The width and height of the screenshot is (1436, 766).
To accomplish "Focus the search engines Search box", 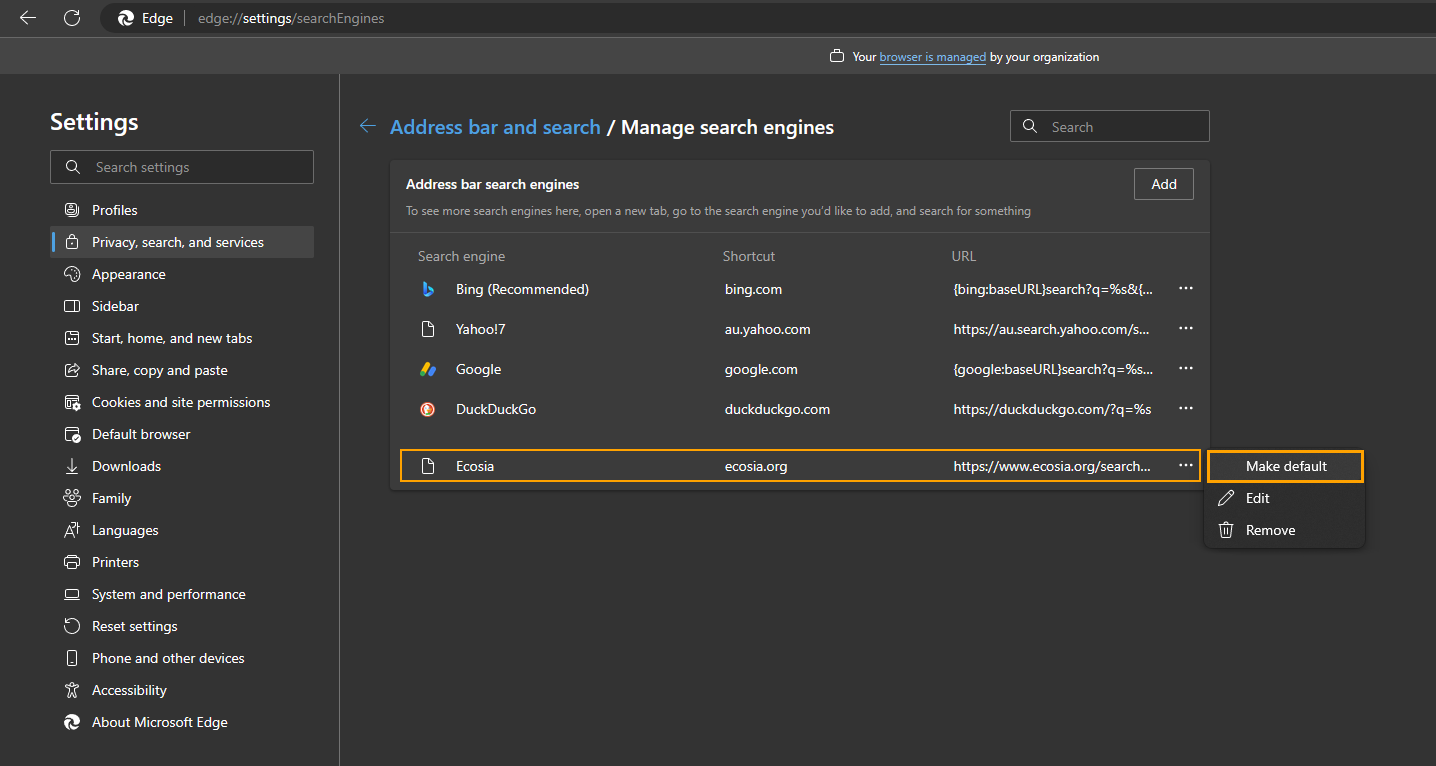I will coord(1110,127).
